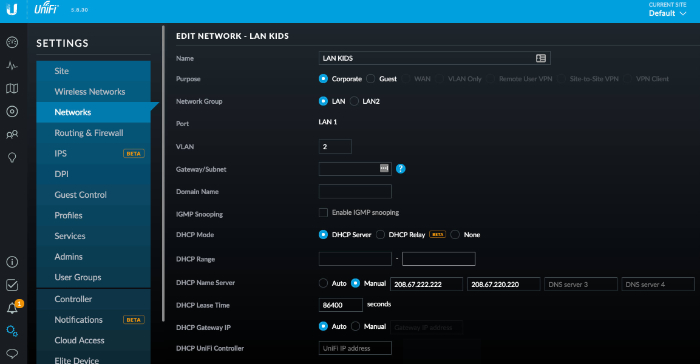The width and height of the screenshot is (700, 364).
Task: Click the settings panel vertical scrollbar
Action: coord(163,173)
